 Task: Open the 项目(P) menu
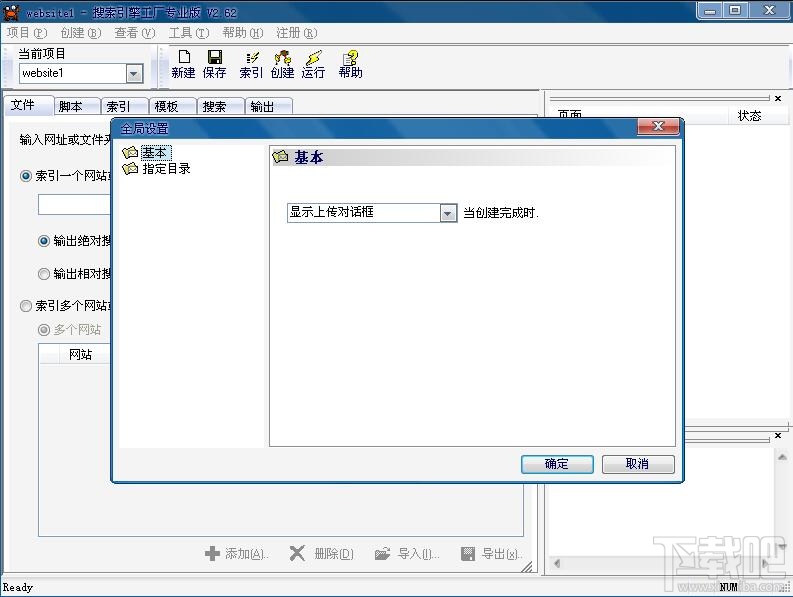(27, 33)
